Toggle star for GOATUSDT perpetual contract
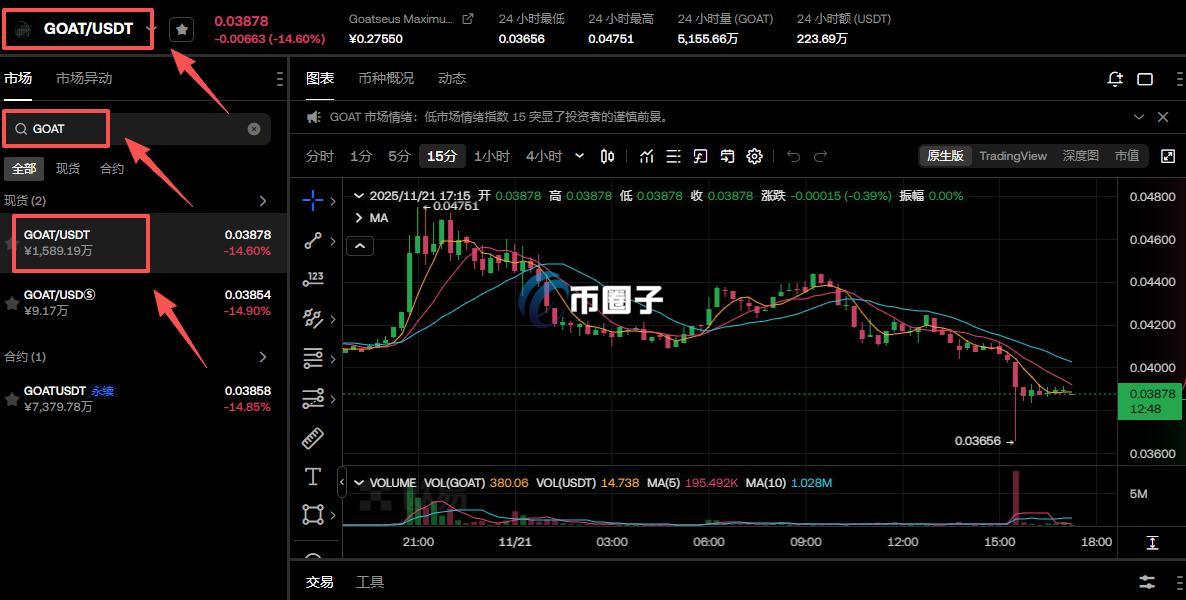 (x=12, y=399)
